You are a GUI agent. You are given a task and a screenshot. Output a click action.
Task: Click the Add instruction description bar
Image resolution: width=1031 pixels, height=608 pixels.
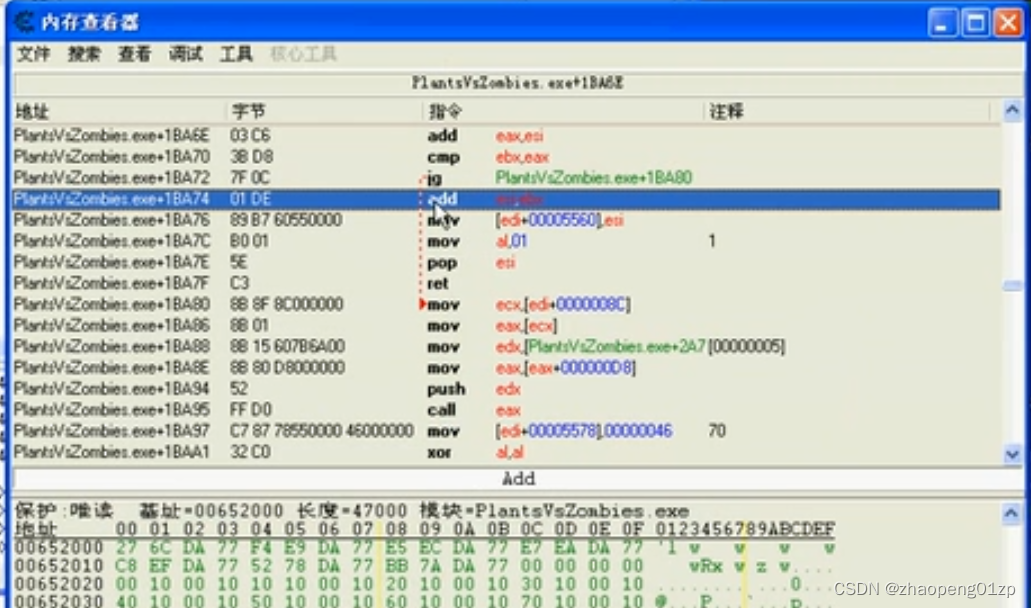pos(518,479)
